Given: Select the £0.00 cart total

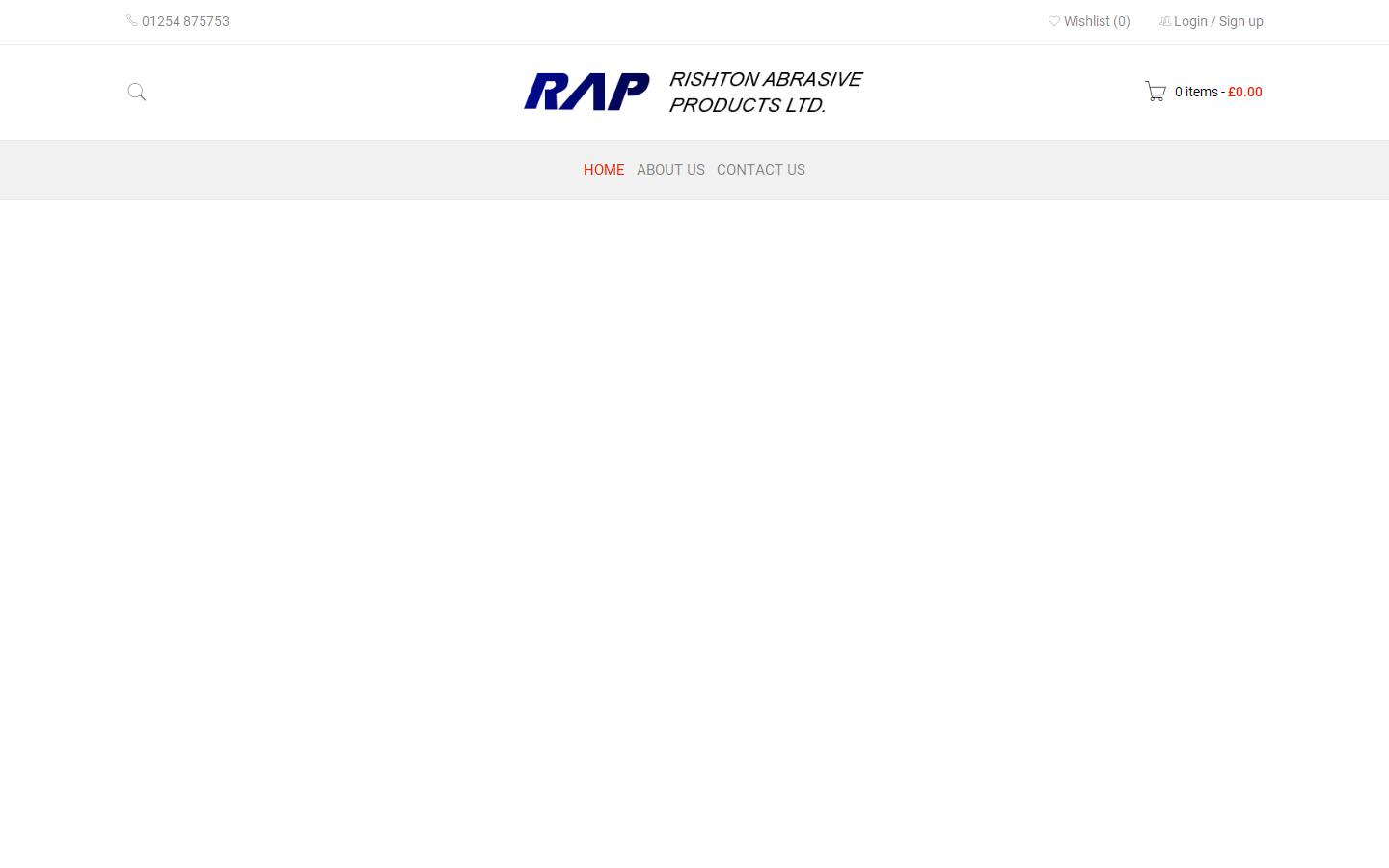Looking at the screenshot, I should pos(1244,92).
